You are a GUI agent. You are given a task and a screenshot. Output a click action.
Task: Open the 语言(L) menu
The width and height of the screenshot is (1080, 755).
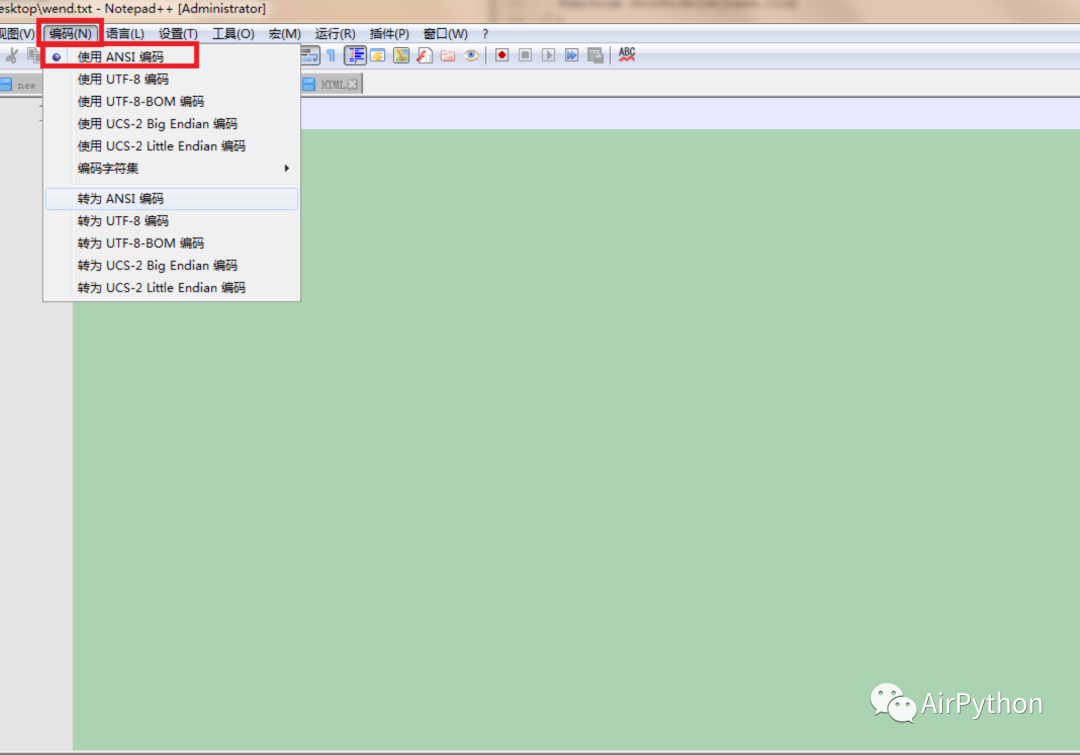click(x=125, y=34)
